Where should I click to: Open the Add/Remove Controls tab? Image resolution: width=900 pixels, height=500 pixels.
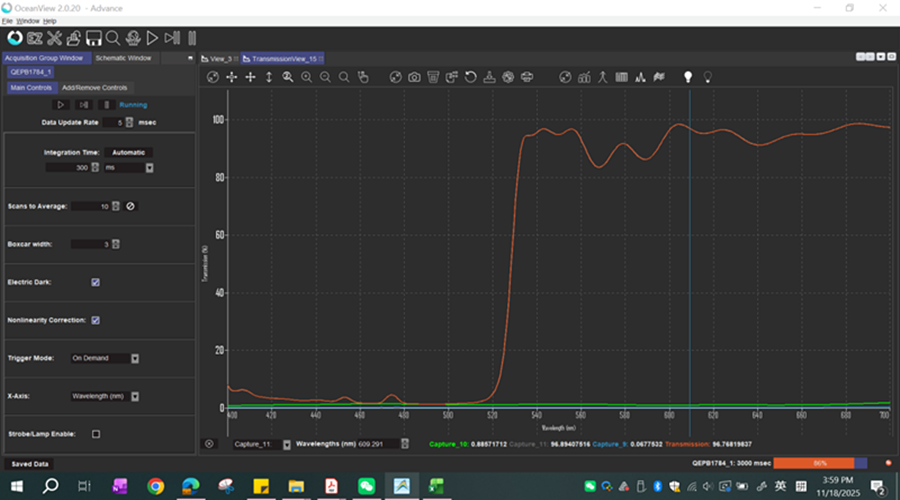pyautogui.click(x=94, y=88)
